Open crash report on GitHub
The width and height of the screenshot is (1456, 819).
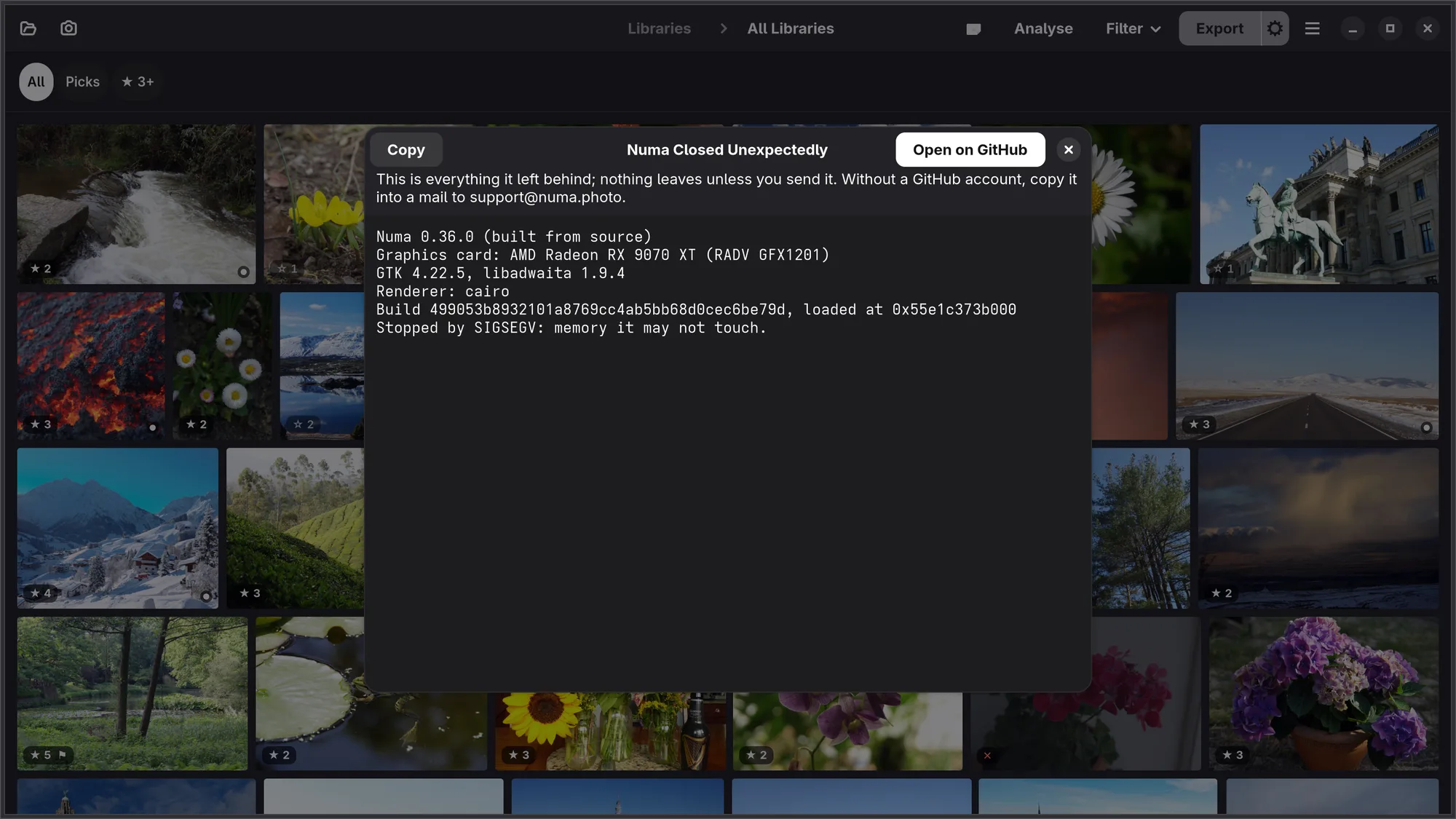(x=970, y=150)
